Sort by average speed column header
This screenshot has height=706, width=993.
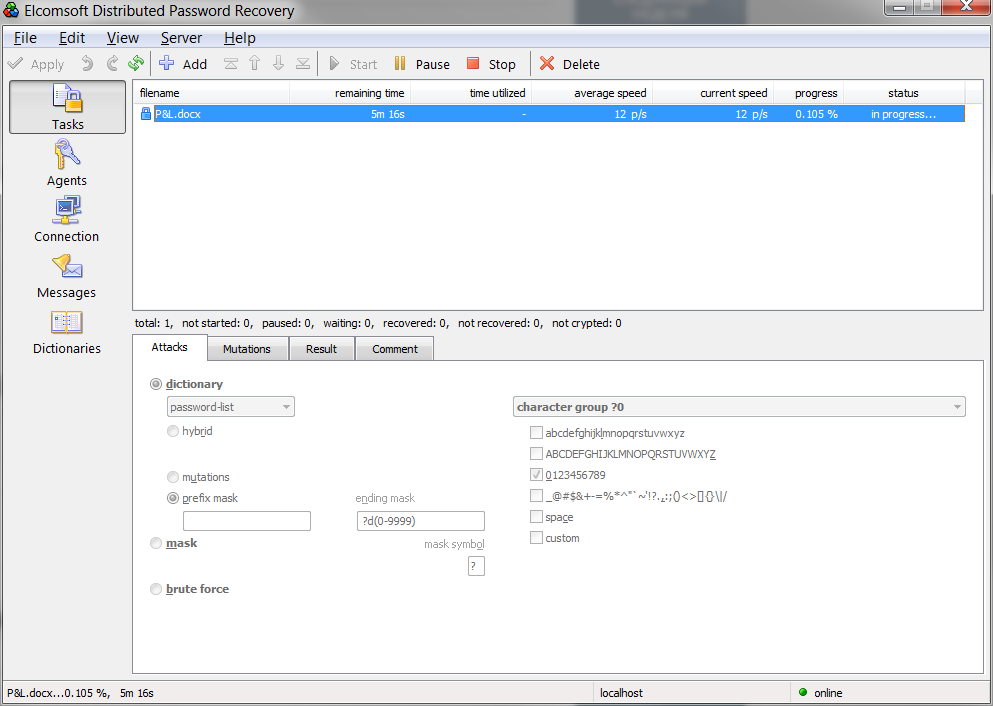[x=592, y=93]
